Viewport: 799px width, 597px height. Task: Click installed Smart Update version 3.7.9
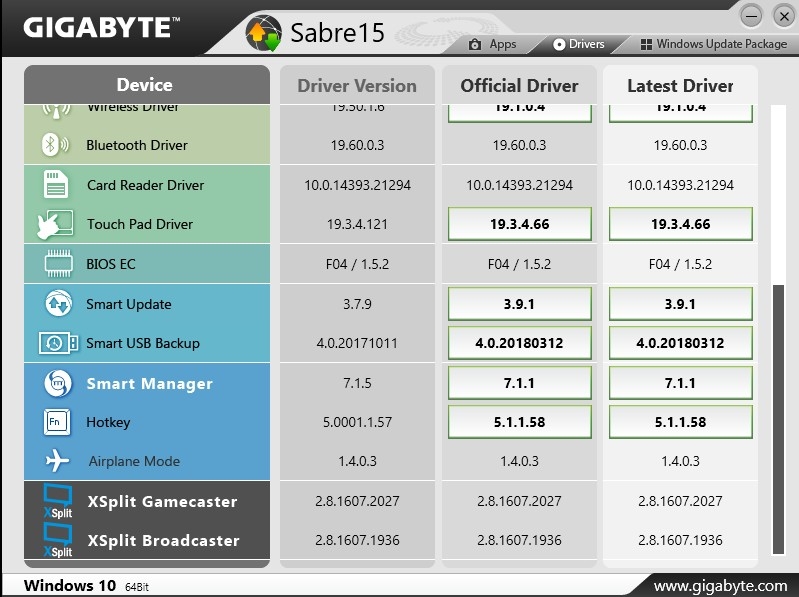tap(357, 304)
